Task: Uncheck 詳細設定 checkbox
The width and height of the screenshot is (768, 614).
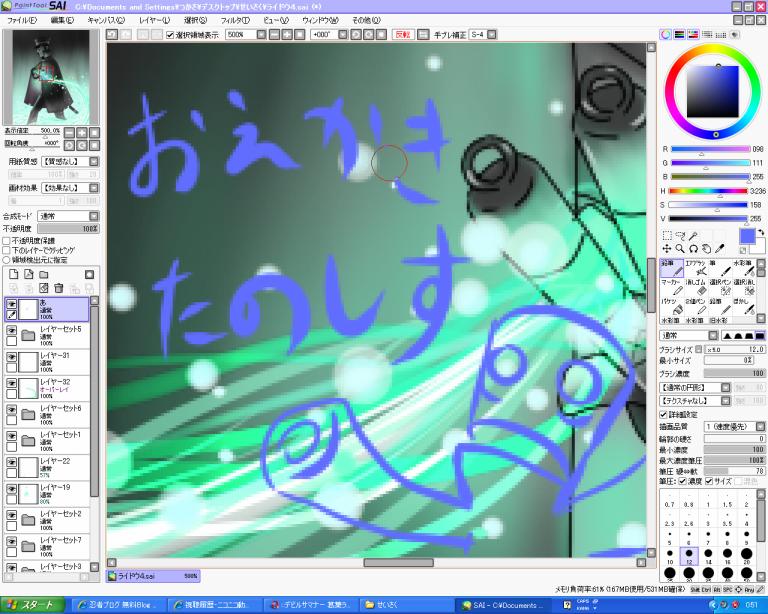Action: pos(664,415)
